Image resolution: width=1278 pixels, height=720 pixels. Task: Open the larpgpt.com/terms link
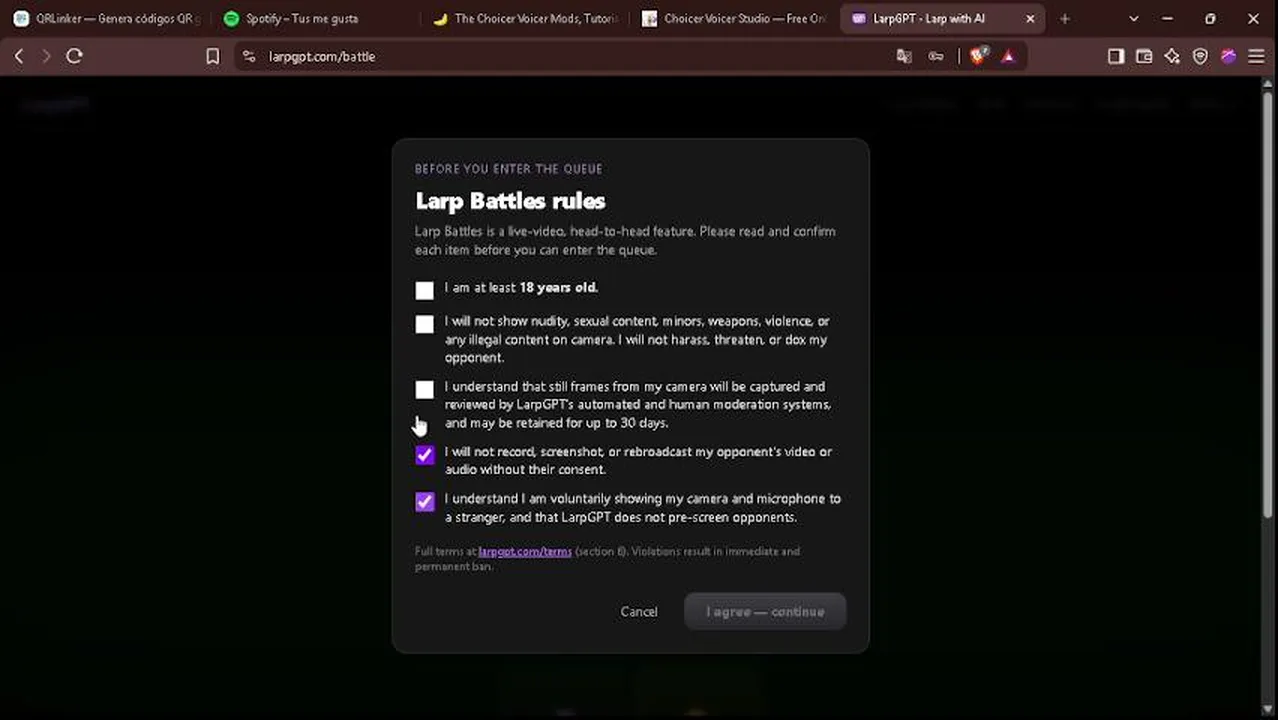(x=525, y=551)
